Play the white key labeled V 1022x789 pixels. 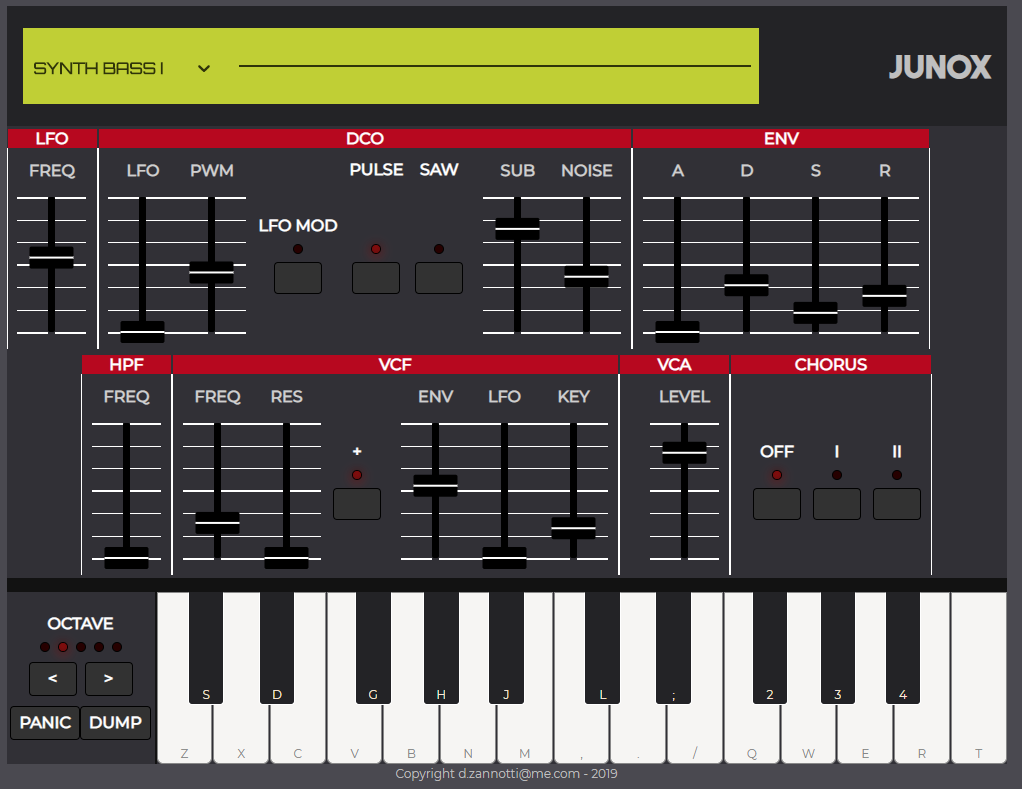point(355,733)
